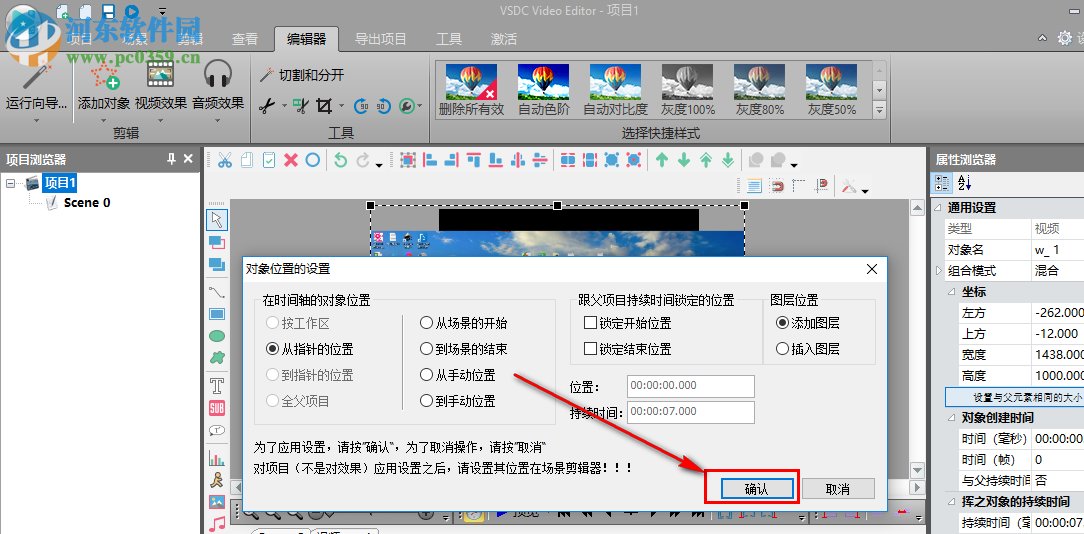Select Scene 0 in project tree
The image size is (1084, 534).
click(x=86, y=203)
